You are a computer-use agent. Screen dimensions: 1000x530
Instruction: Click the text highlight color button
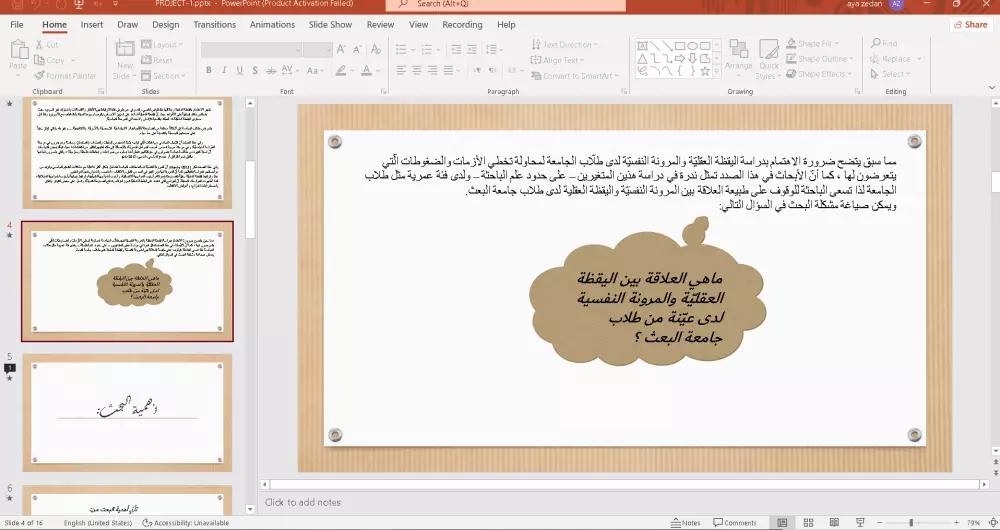point(341,70)
